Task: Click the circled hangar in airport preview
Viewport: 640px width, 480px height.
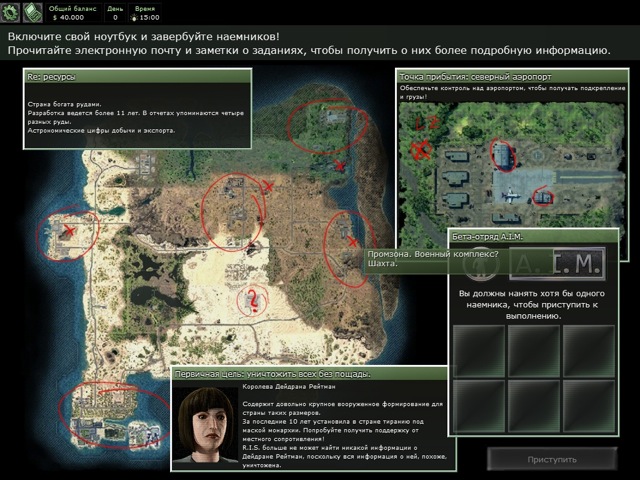Action: click(x=502, y=154)
